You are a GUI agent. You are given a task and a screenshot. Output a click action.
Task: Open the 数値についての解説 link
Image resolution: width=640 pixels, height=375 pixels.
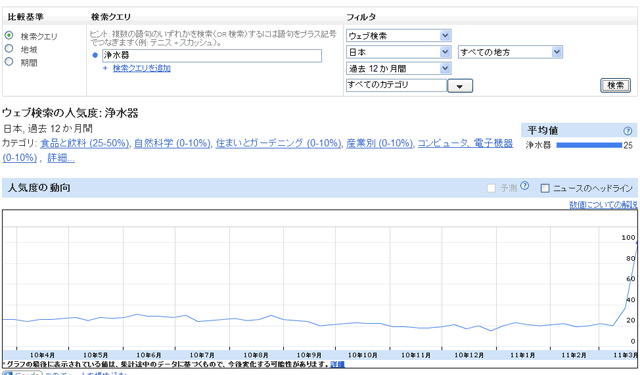(x=603, y=204)
